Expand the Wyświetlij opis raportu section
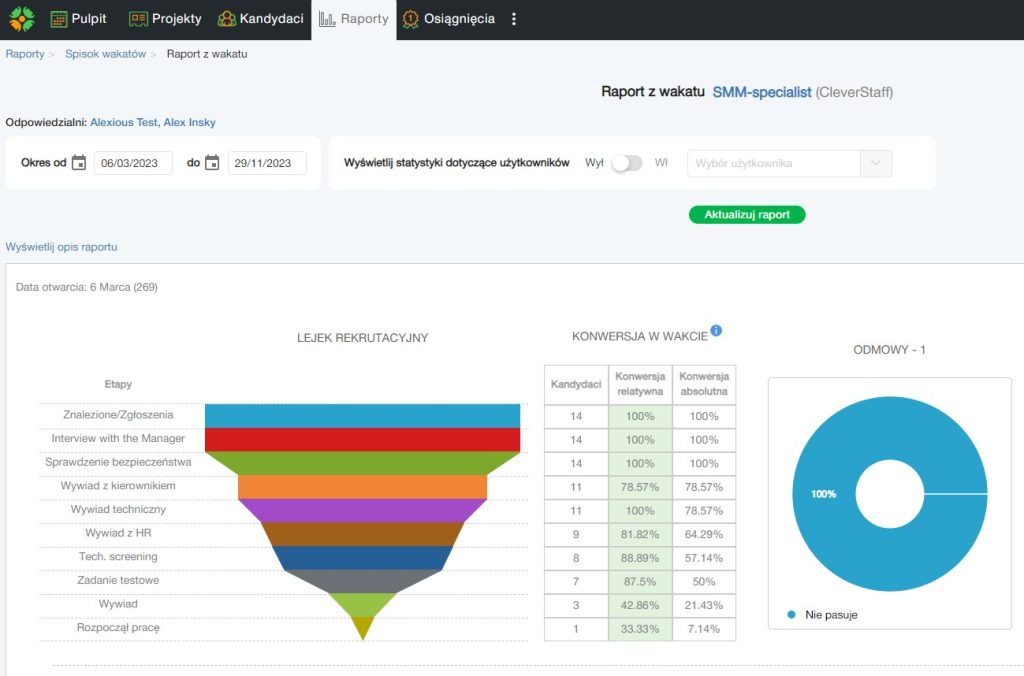This screenshot has width=1024, height=676. [x=62, y=247]
